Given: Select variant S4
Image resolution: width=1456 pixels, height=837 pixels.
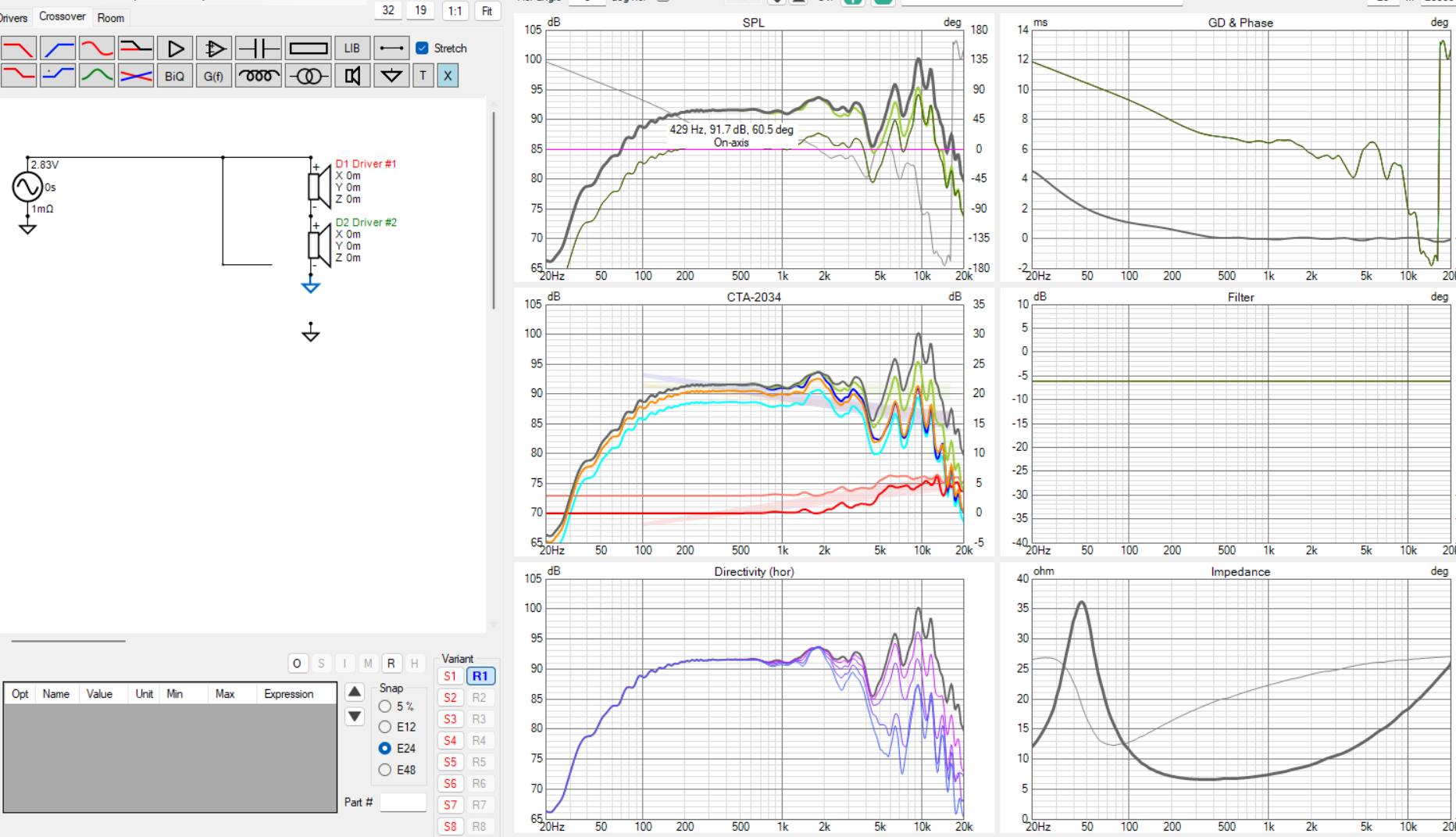Looking at the screenshot, I should point(450,740).
